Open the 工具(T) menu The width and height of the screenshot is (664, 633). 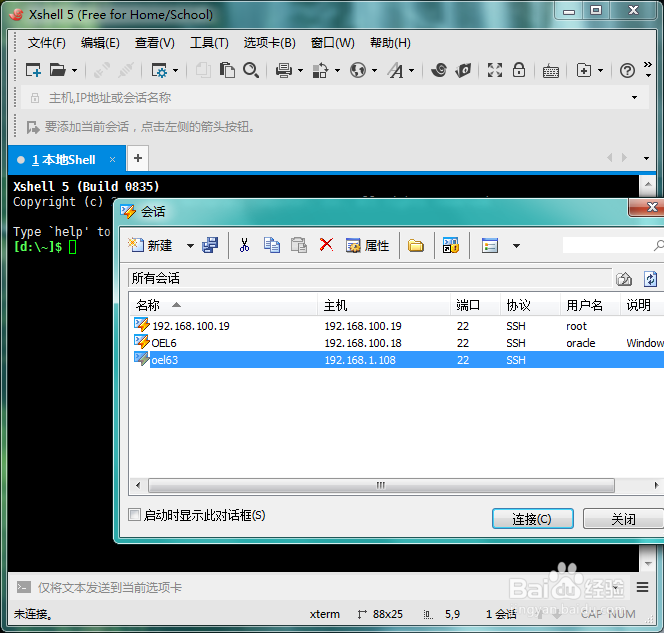click(x=209, y=43)
